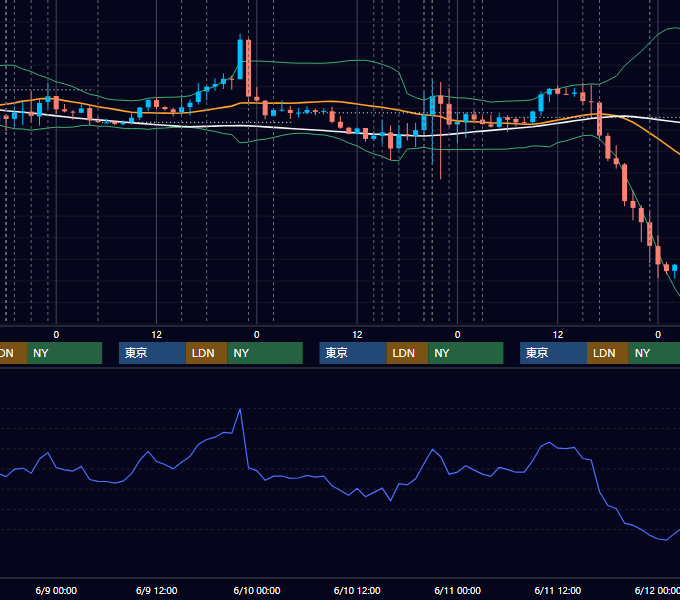Select the 6/10 00:00 time axis label
The width and height of the screenshot is (680, 600).
point(257,590)
